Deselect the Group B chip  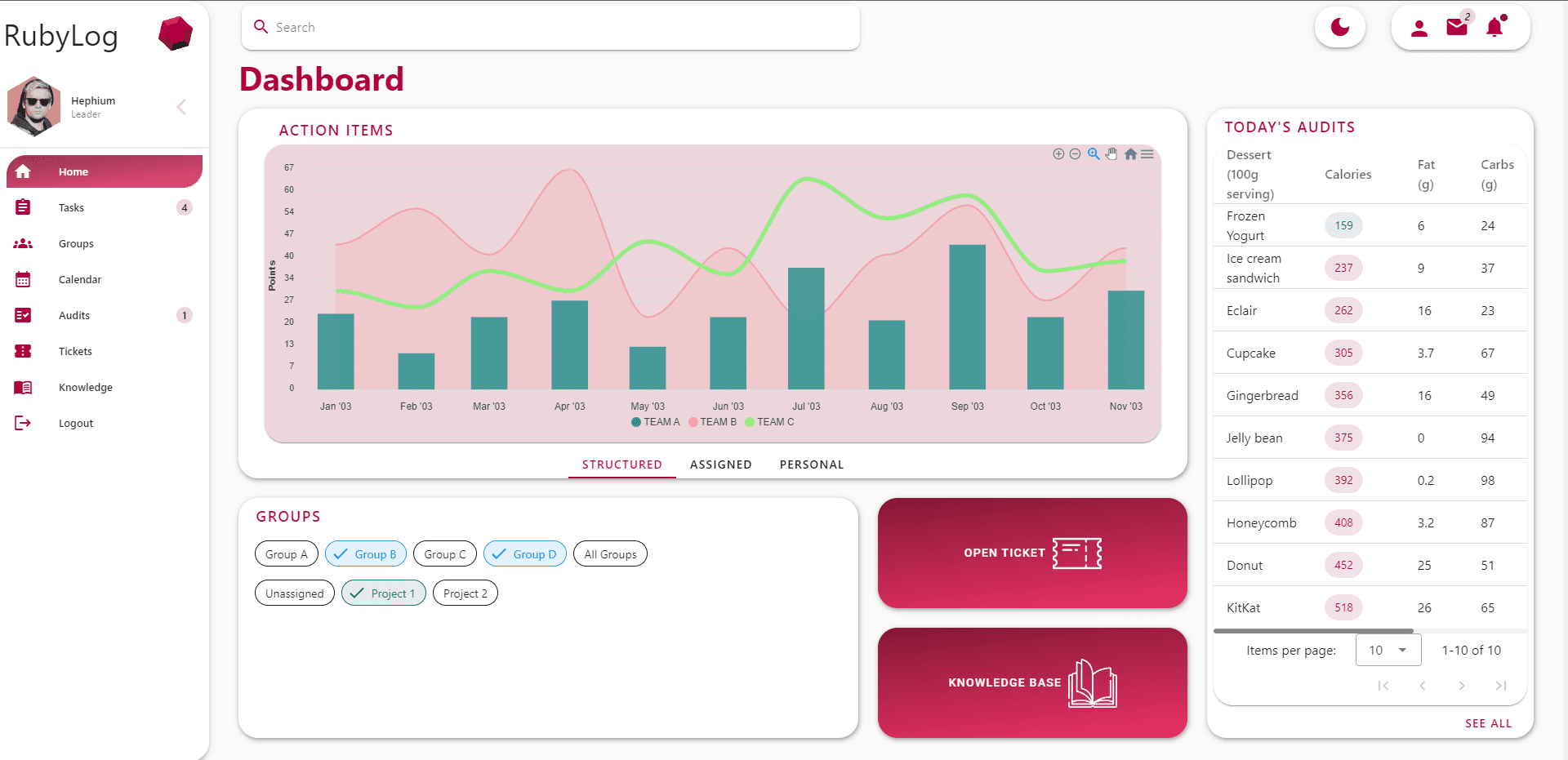click(366, 554)
